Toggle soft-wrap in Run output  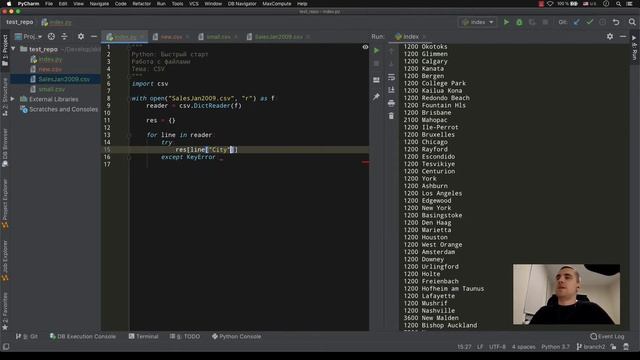point(391,77)
